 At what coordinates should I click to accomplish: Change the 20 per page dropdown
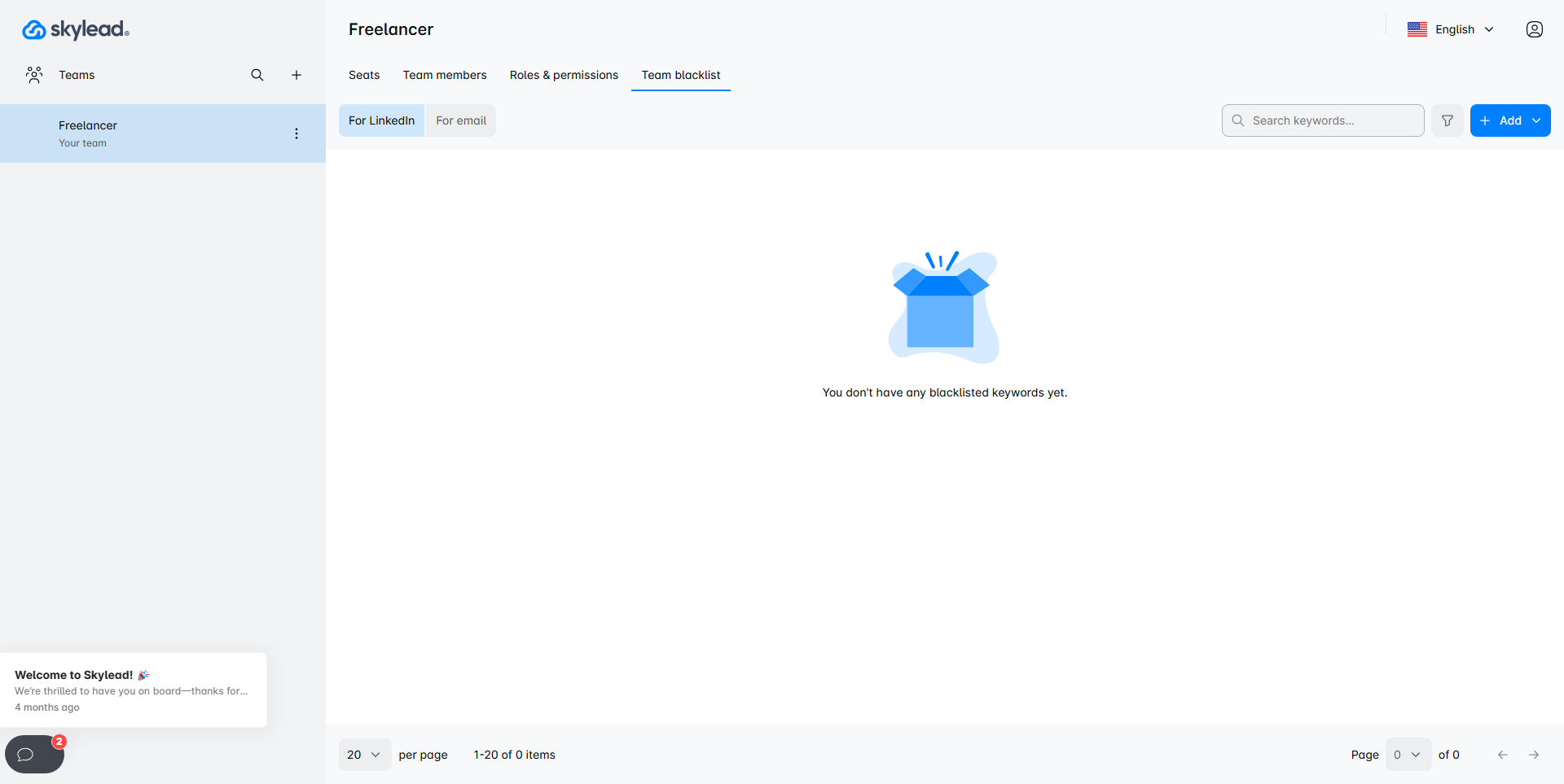point(364,755)
